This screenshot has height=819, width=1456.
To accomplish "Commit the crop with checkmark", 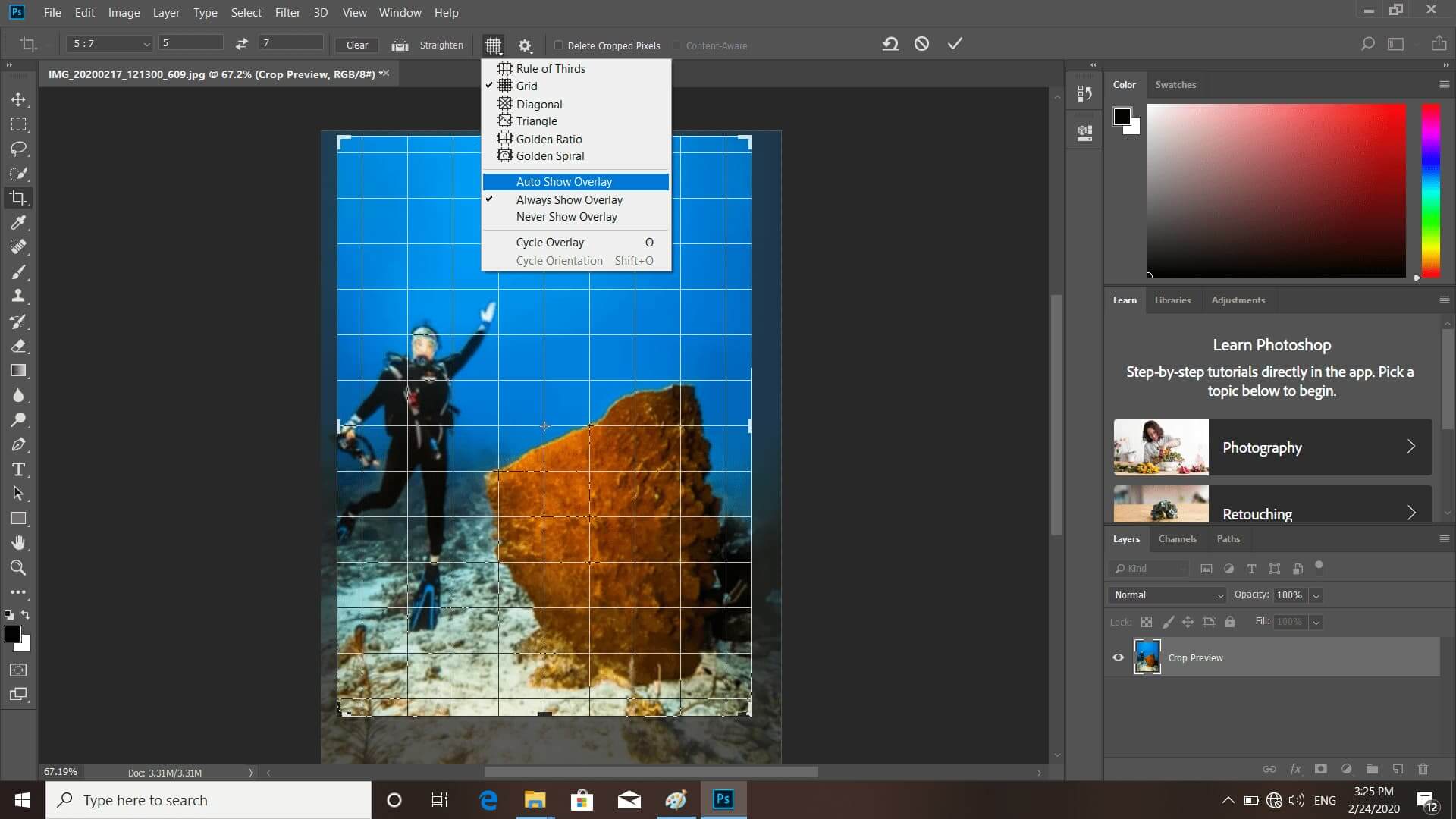I will (955, 44).
